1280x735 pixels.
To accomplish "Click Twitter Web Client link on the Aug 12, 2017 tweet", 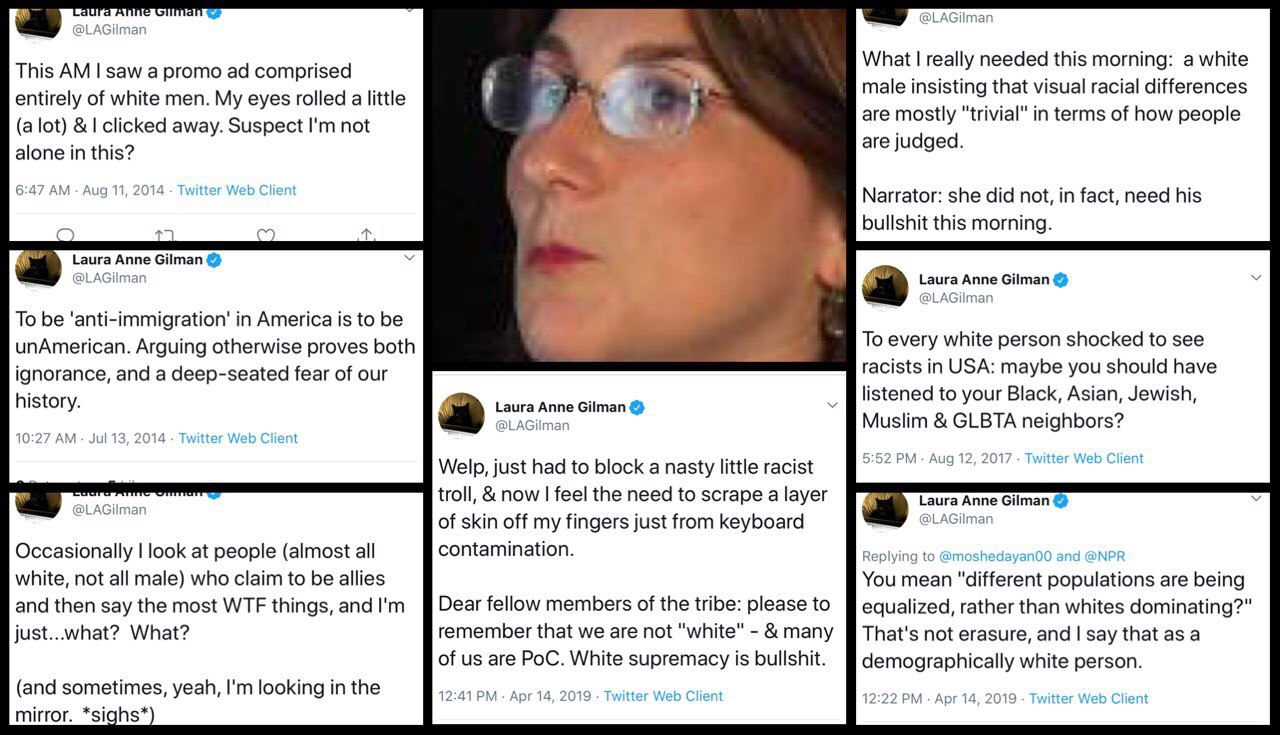I will 1084,458.
